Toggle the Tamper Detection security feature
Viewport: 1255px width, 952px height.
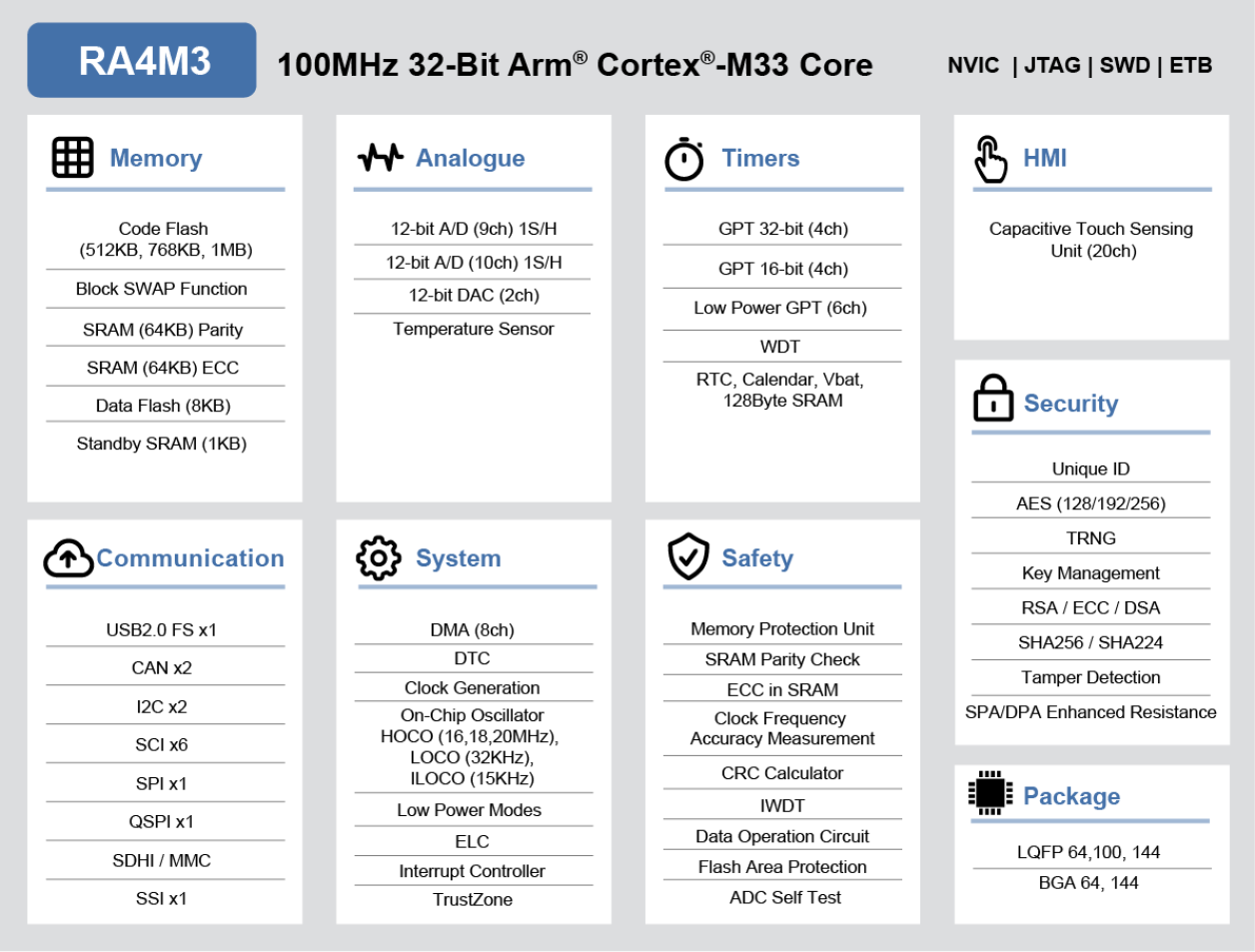coord(1091,677)
